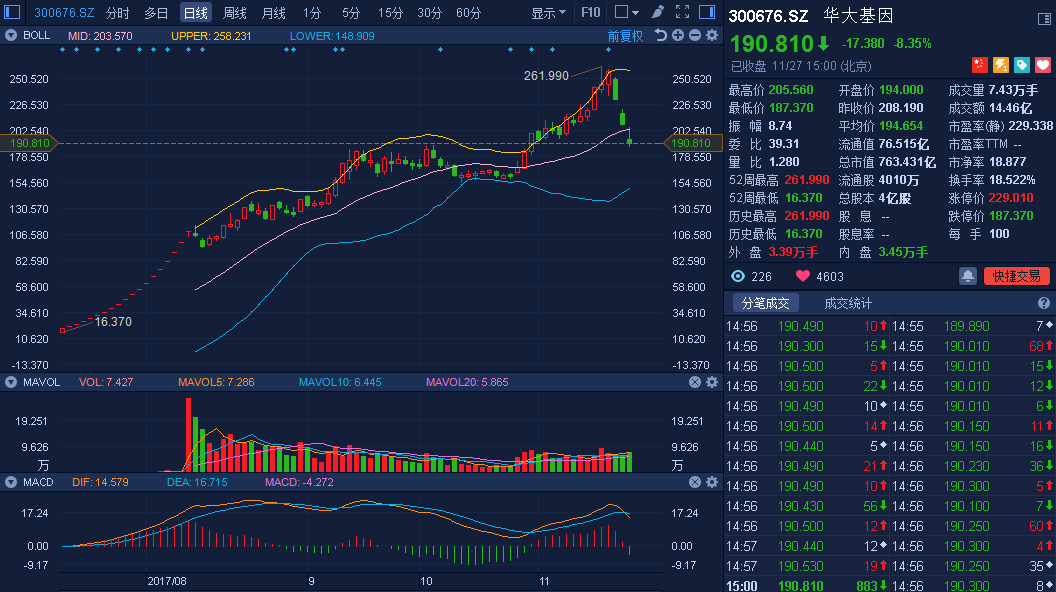The image size is (1056, 592).
Task: Select the 15分 period
Action: pos(390,13)
